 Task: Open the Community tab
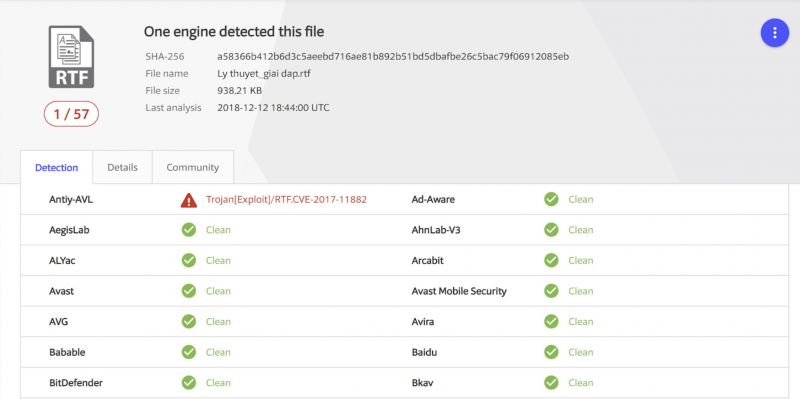[x=192, y=167]
